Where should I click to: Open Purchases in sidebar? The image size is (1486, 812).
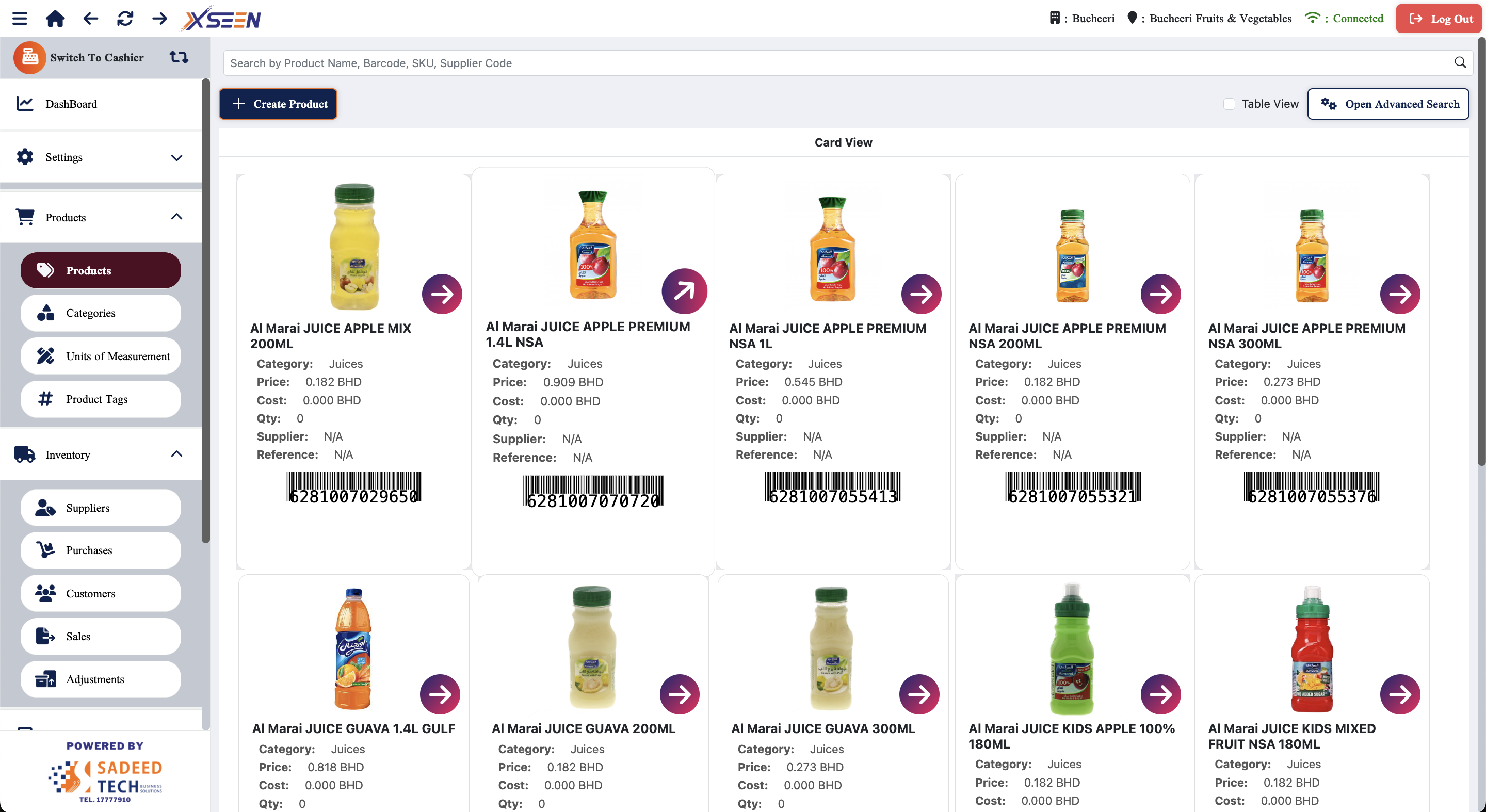click(x=101, y=550)
